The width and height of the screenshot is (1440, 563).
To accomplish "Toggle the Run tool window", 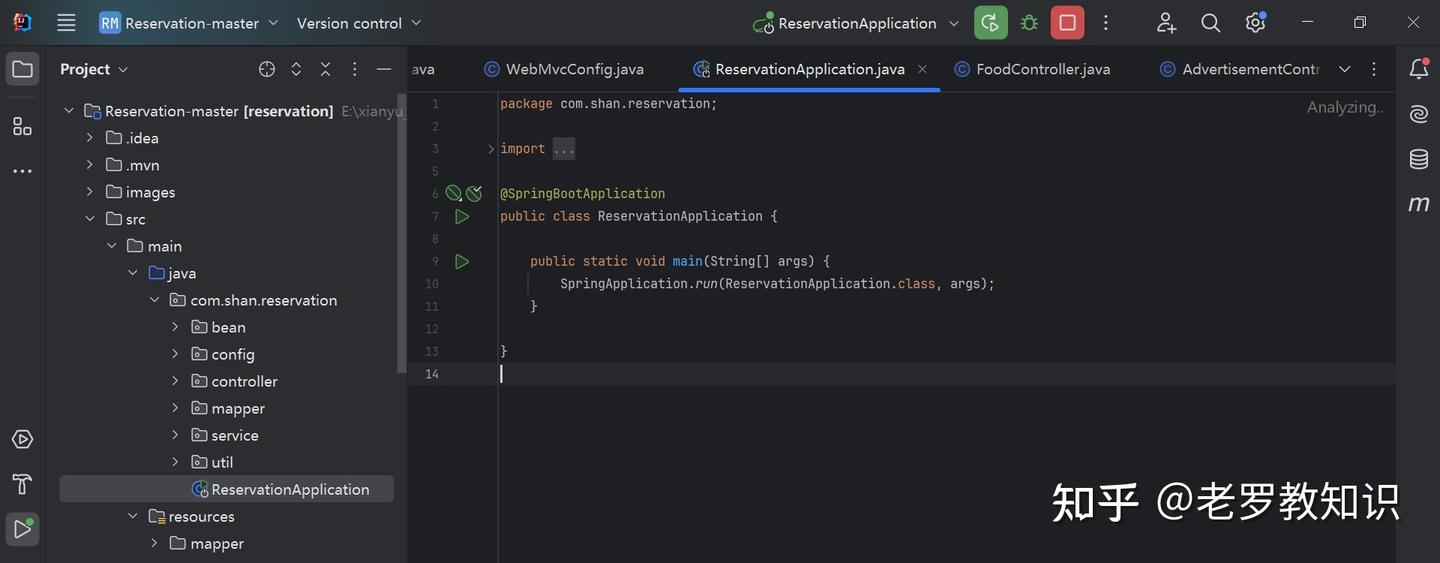I will pos(22,529).
